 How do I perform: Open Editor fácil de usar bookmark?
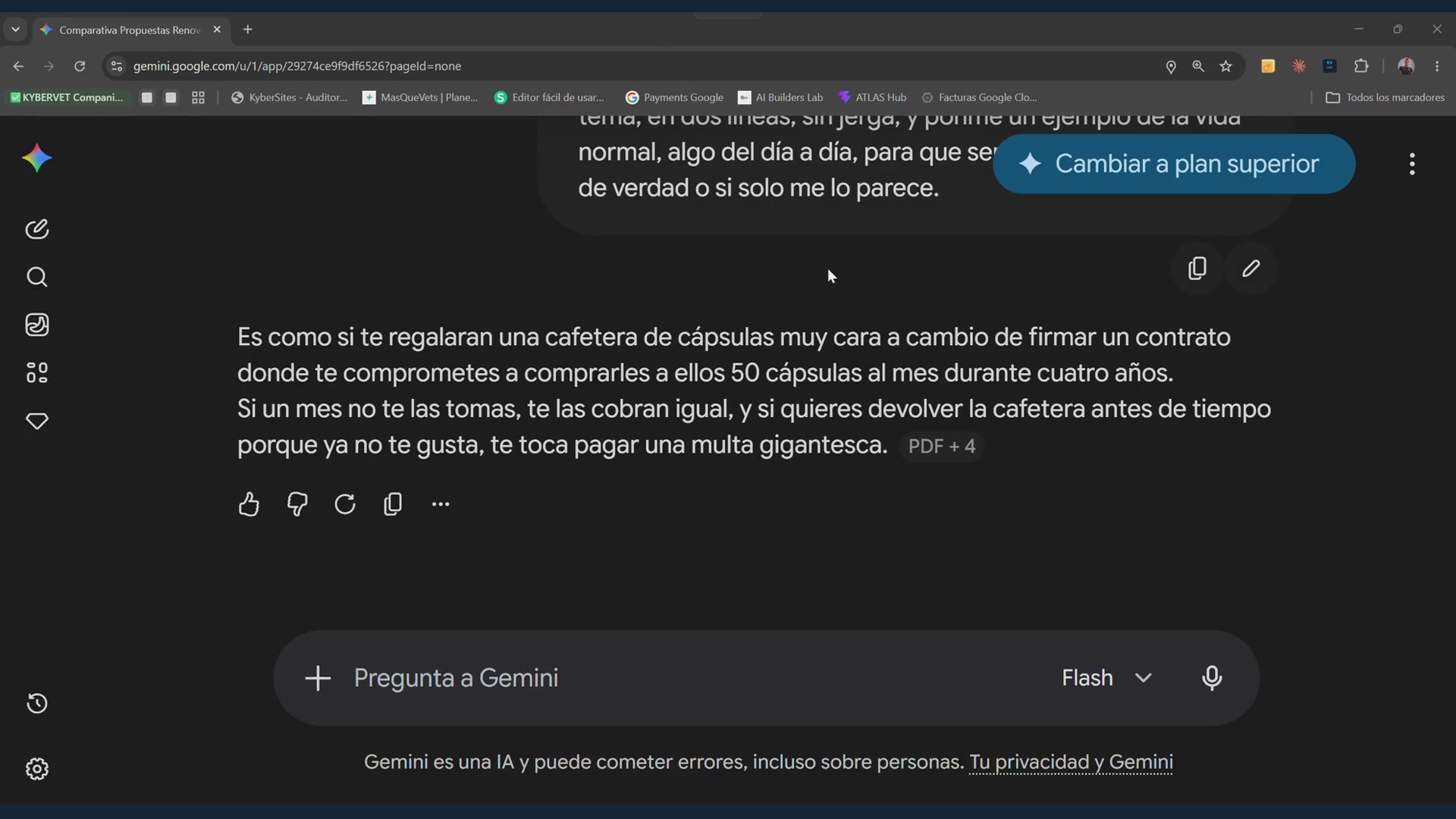point(549,97)
